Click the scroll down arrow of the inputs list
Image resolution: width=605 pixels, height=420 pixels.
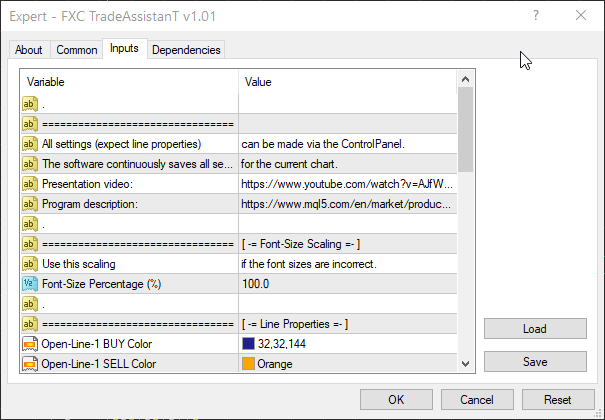[x=465, y=365]
